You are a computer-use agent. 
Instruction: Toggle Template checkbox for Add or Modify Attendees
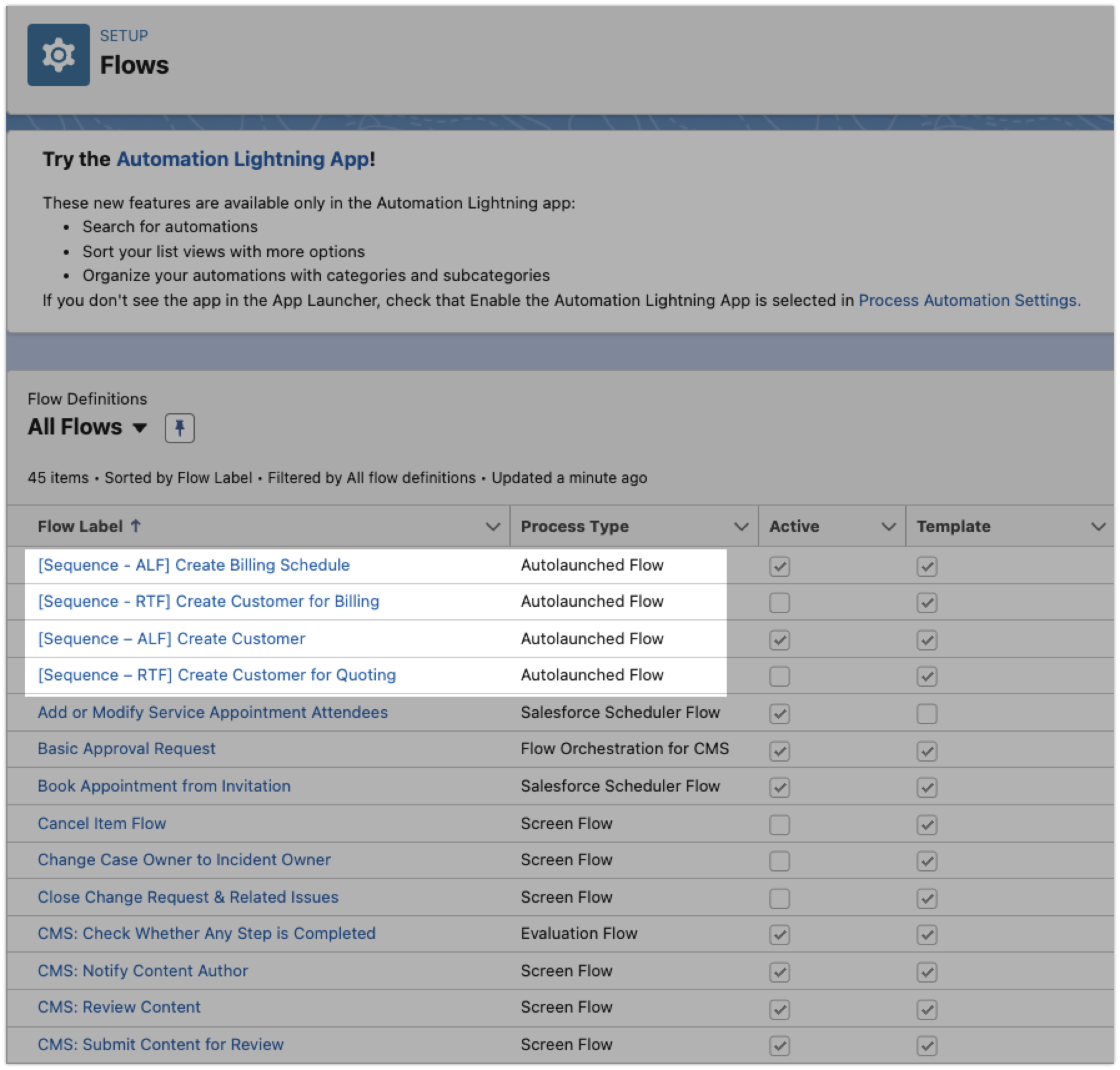(926, 714)
